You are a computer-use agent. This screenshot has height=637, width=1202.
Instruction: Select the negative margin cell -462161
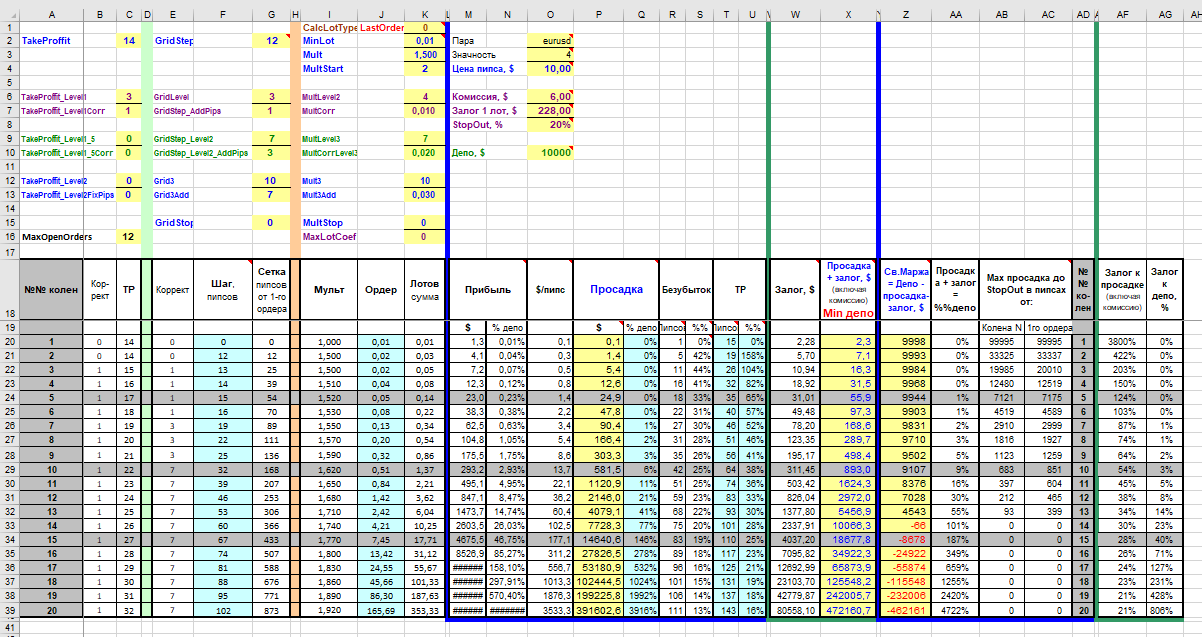click(906, 609)
